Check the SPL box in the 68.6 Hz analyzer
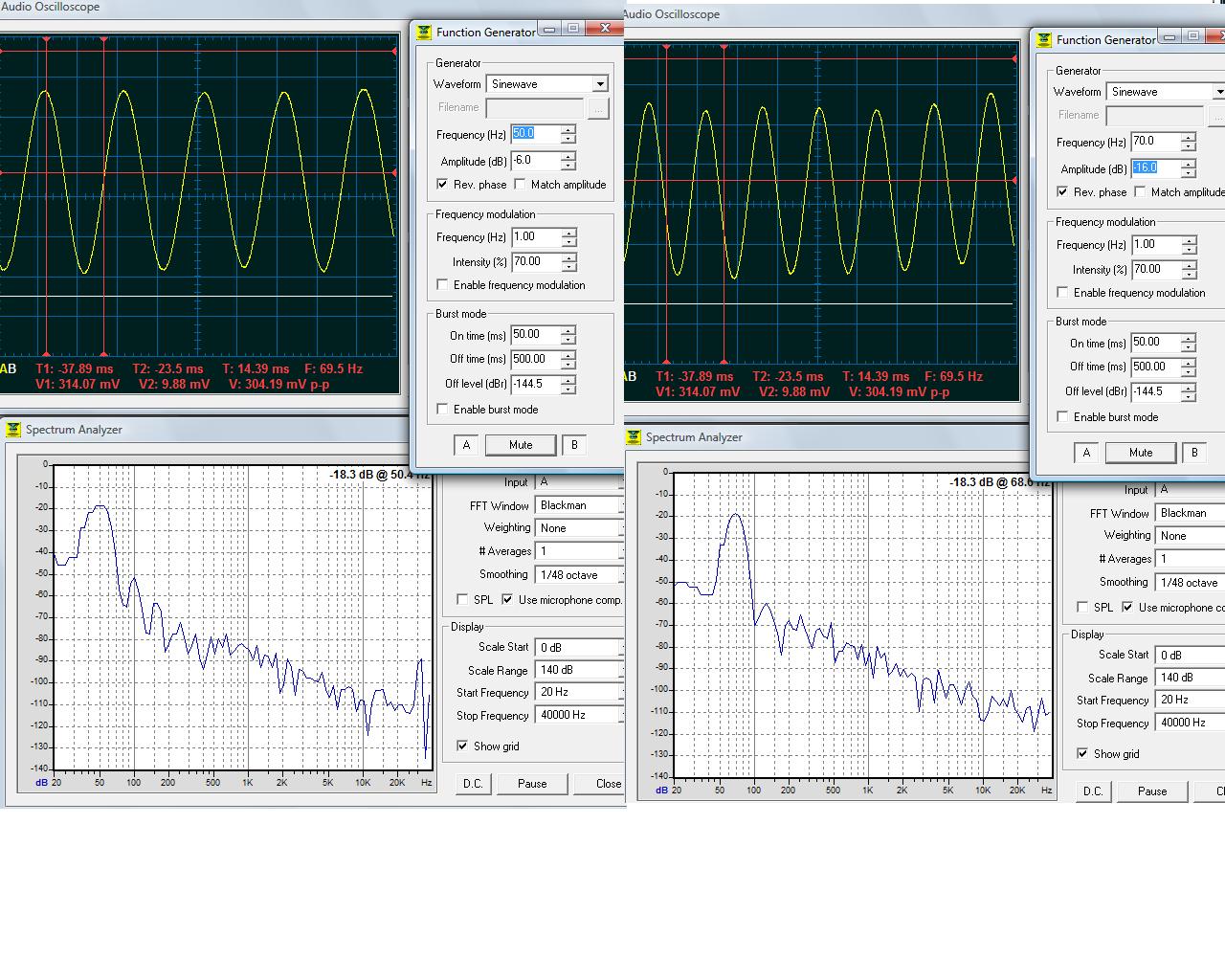Screen dimensions: 1225x980 coord(1082,608)
